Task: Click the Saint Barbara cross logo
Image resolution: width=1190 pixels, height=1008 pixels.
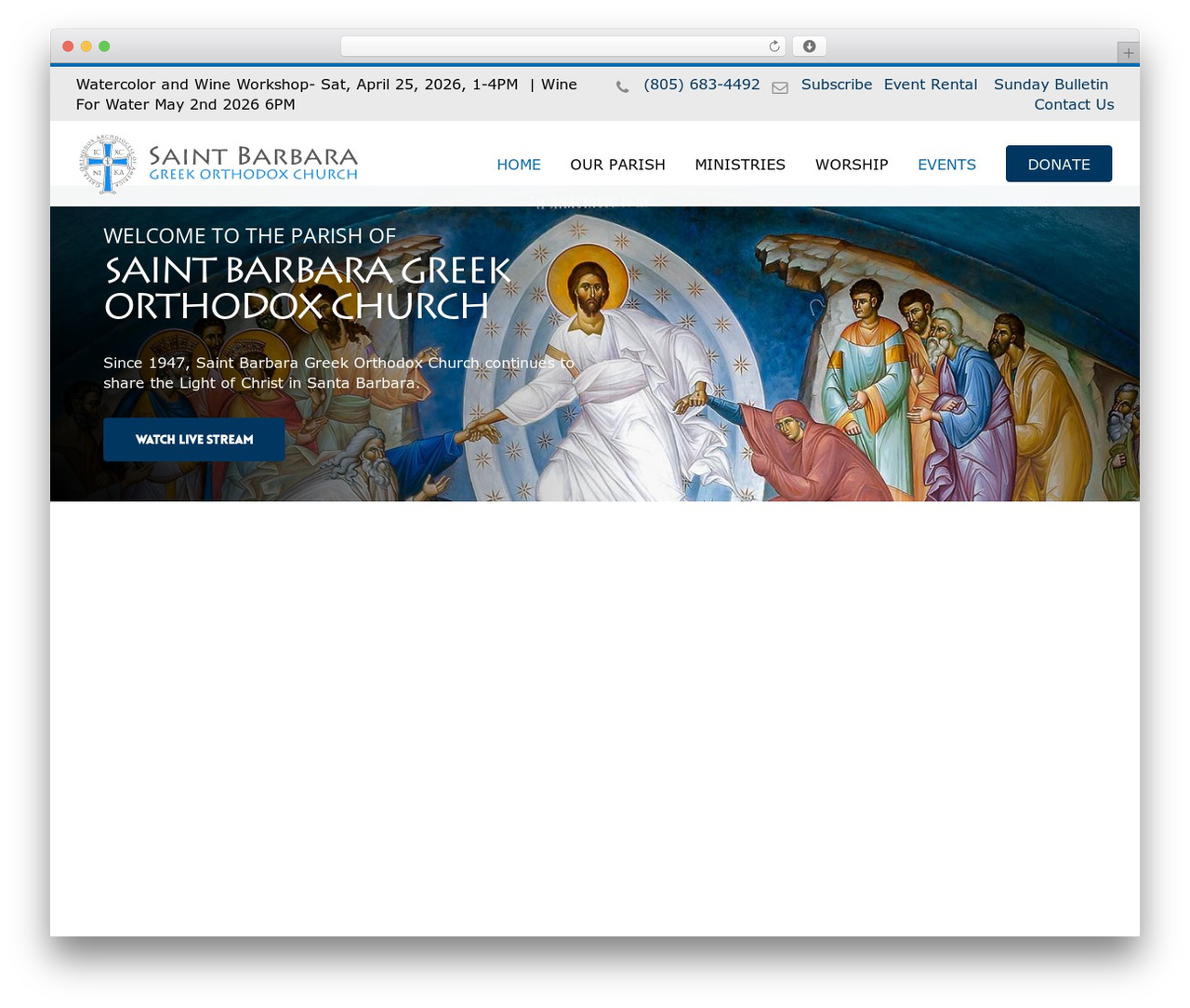Action: pos(108,164)
